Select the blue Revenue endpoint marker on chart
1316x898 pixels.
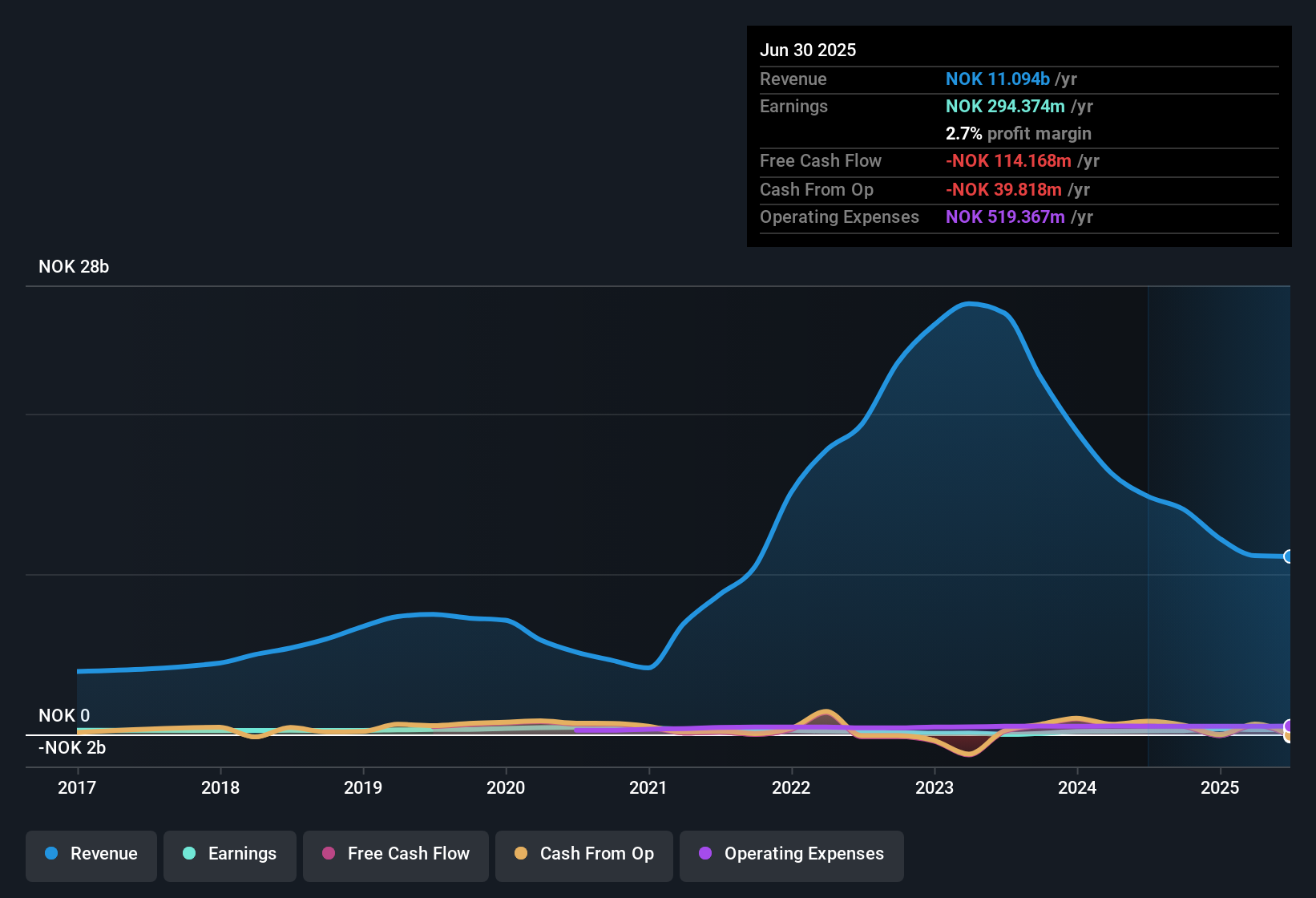click(1289, 556)
